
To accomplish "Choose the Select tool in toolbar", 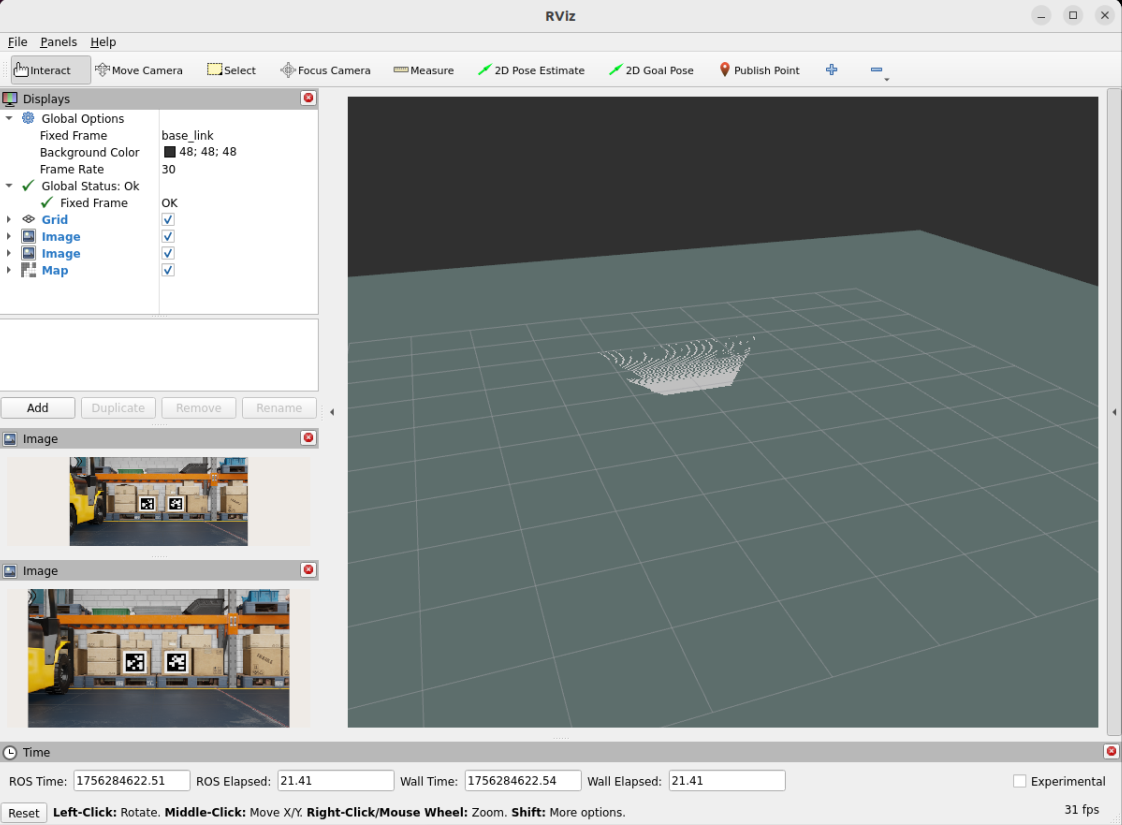I will pyautogui.click(x=231, y=70).
